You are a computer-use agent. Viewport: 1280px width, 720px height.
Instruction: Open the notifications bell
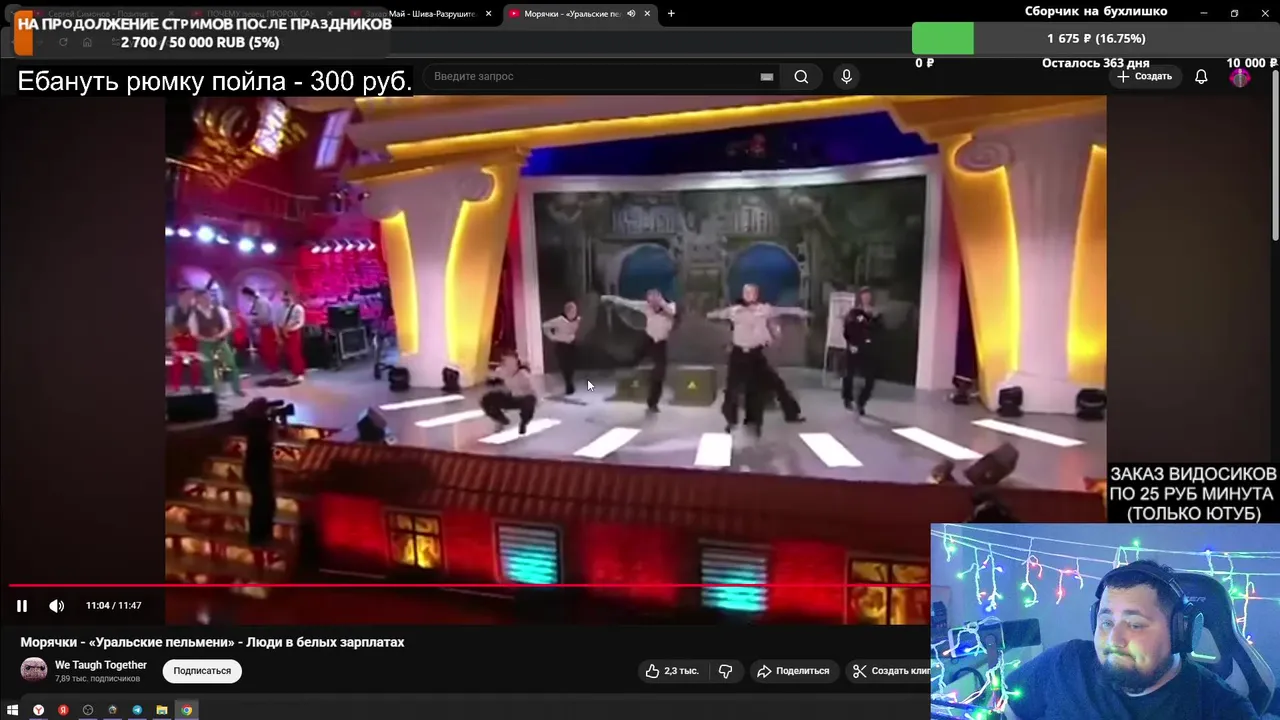click(x=1201, y=76)
